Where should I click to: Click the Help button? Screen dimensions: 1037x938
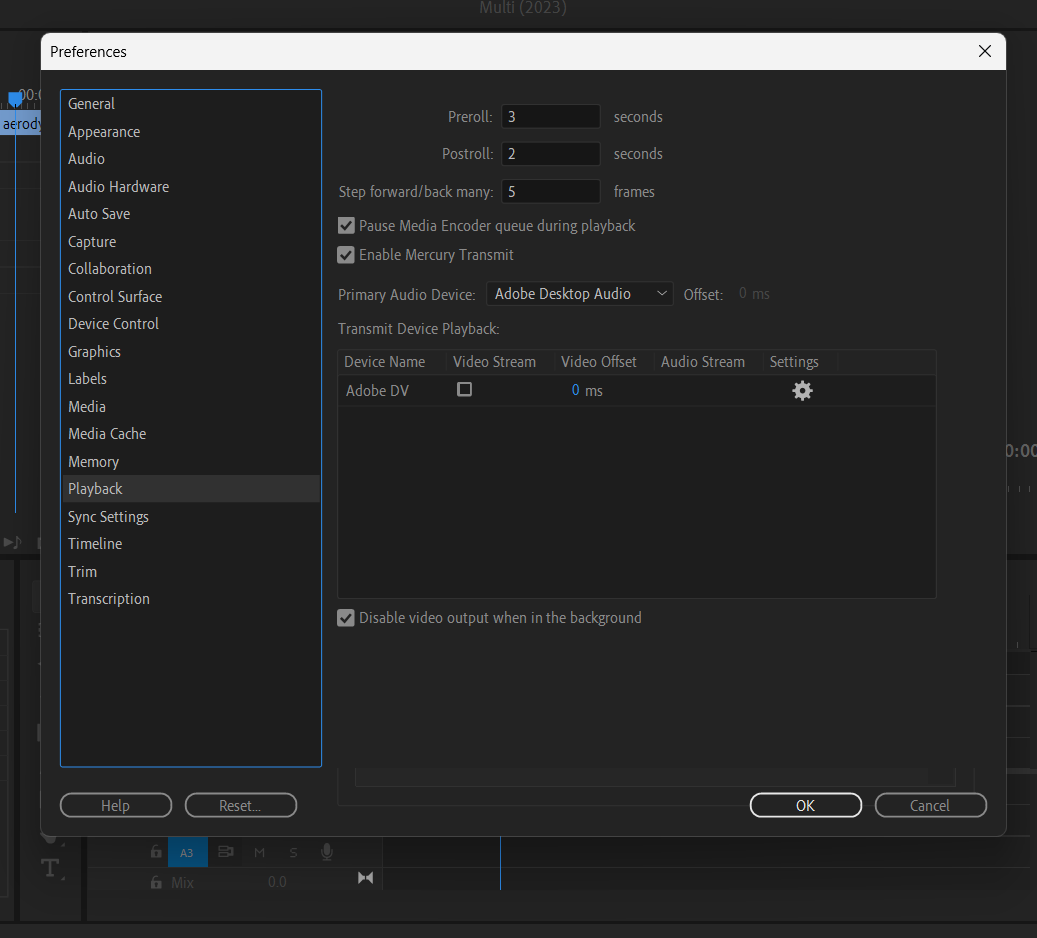coord(115,805)
